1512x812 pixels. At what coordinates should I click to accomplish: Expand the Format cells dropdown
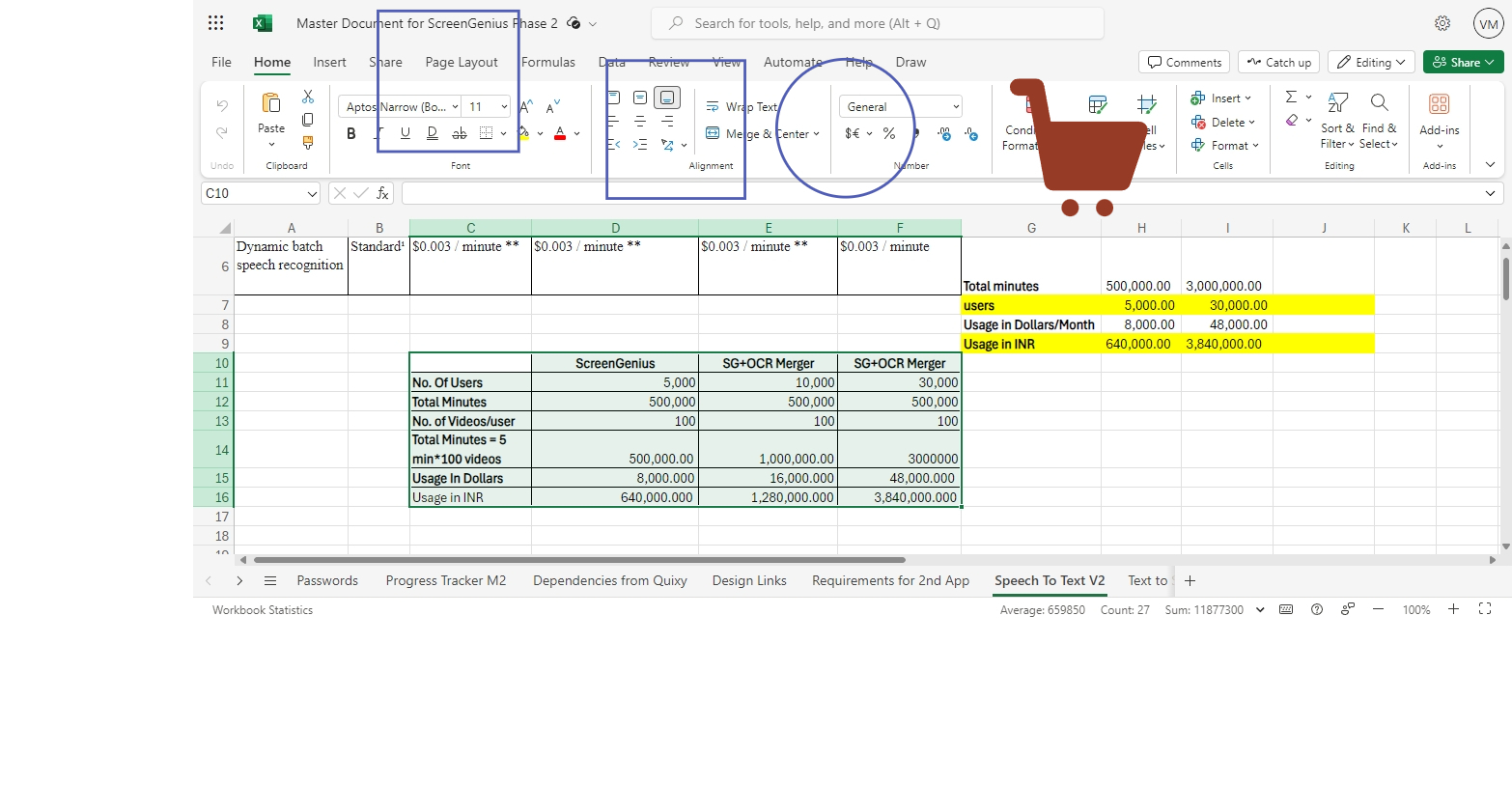coord(1255,146)
